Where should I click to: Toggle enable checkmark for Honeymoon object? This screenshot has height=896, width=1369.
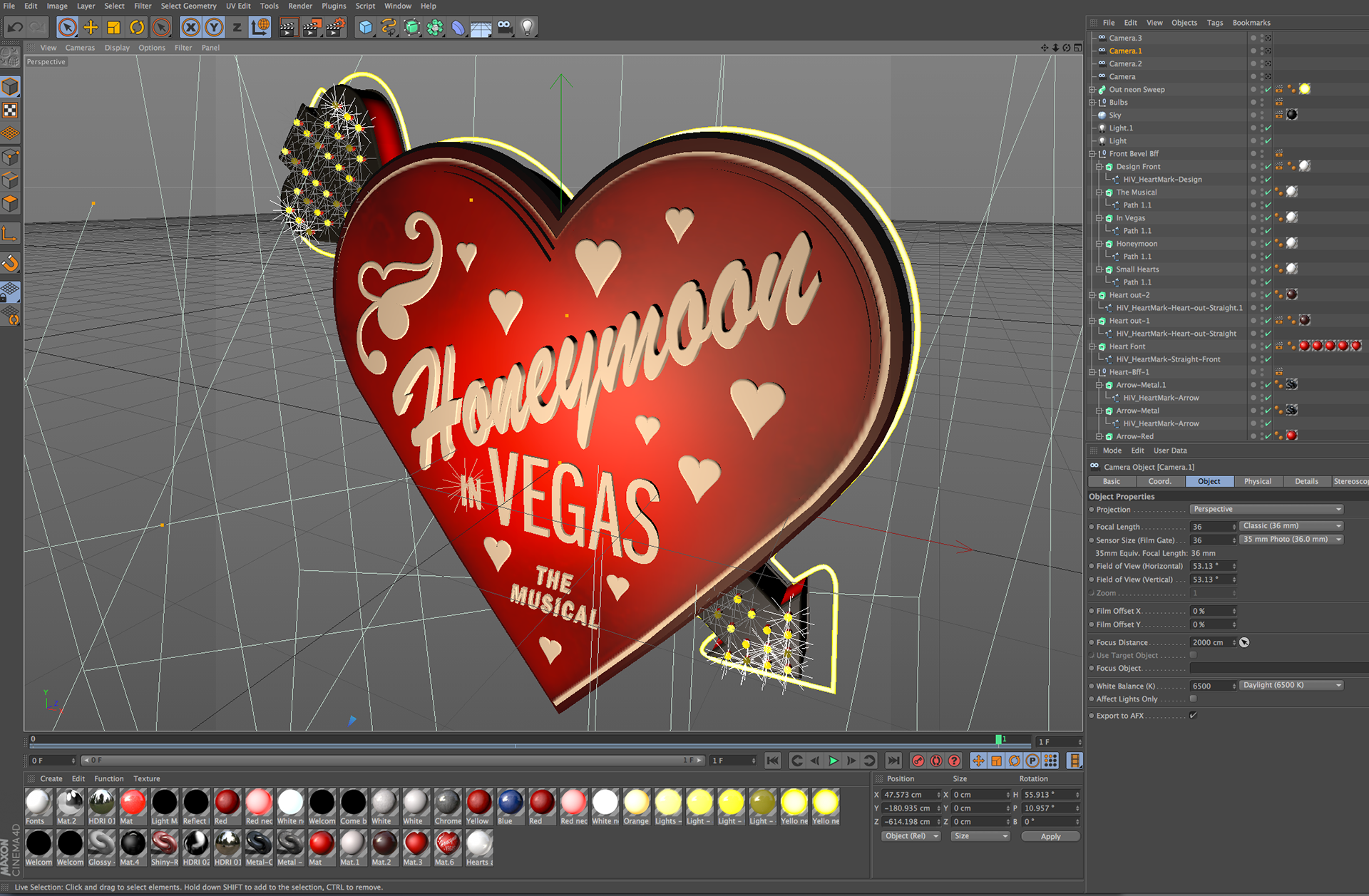coord(1268,244)
